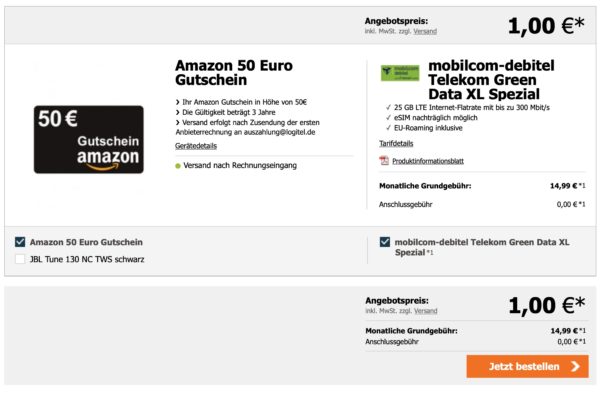The width and height of the screenshot is (600, 393).
Task: Click the footnote asterisk next to top 1,00 € price
Action: click(580, 22)
